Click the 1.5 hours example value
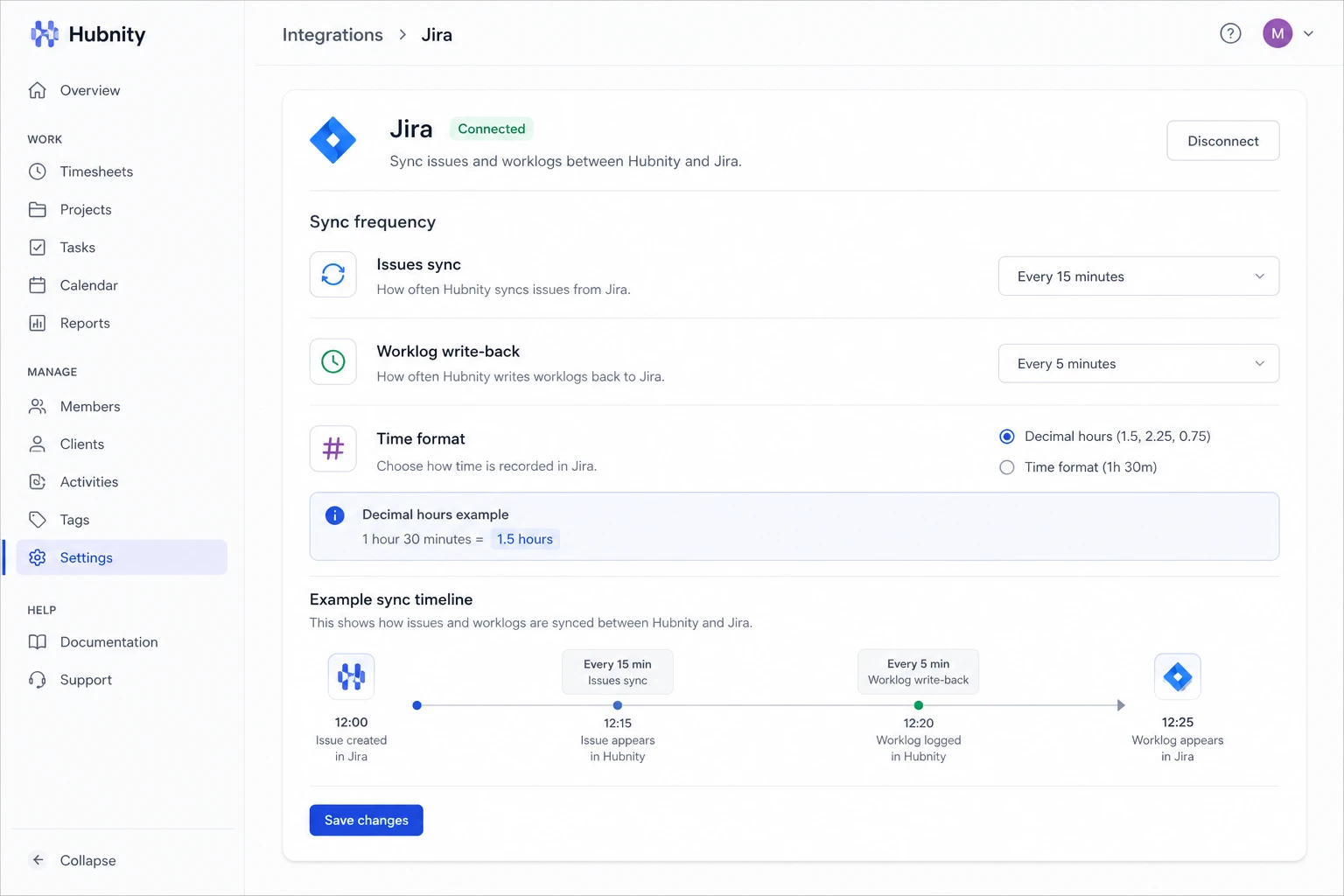The height and width of the screenshot is (896, 1344). click(525, 539)
